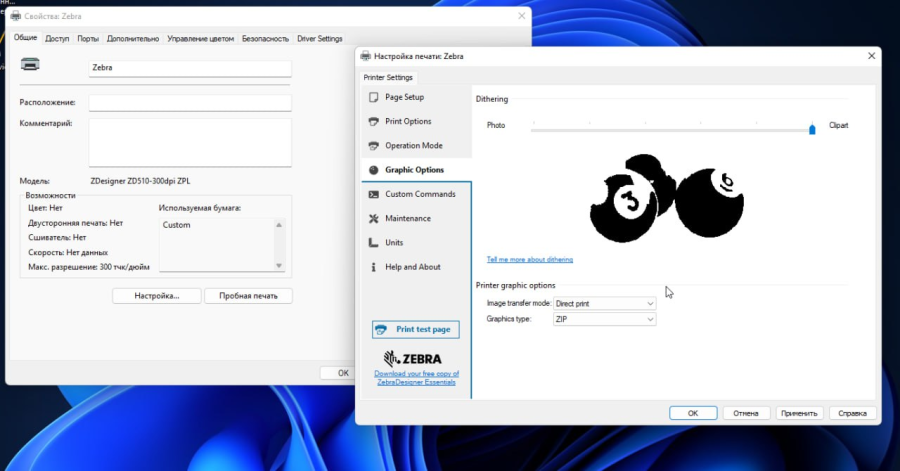
Task: Open Help and About section
Action: click(417, 267)
